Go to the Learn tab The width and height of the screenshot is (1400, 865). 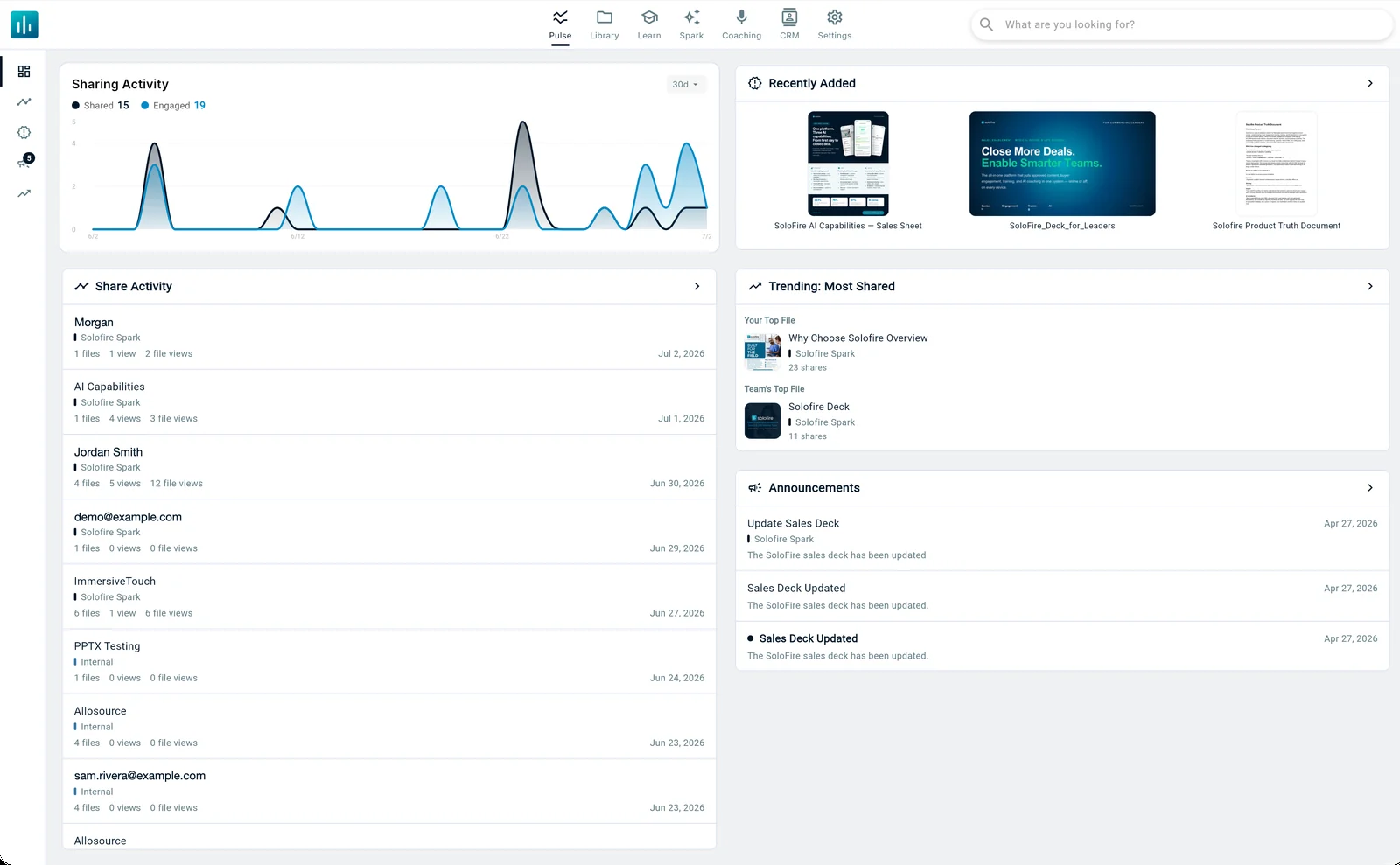649,25
